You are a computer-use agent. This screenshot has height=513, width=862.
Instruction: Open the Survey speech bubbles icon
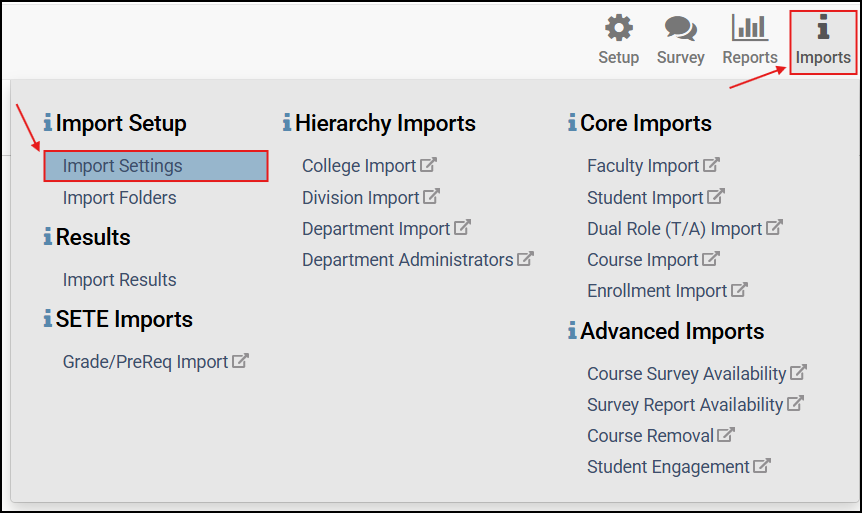(x=680, y=28)
